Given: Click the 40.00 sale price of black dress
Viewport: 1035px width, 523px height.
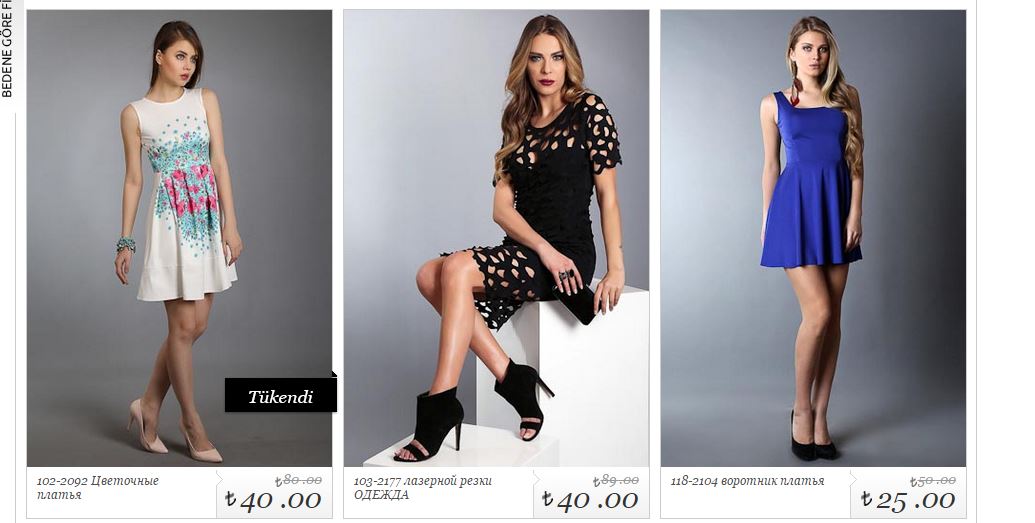Looking at the screenshot, I should pyautogui.click(x=590, y=500).
